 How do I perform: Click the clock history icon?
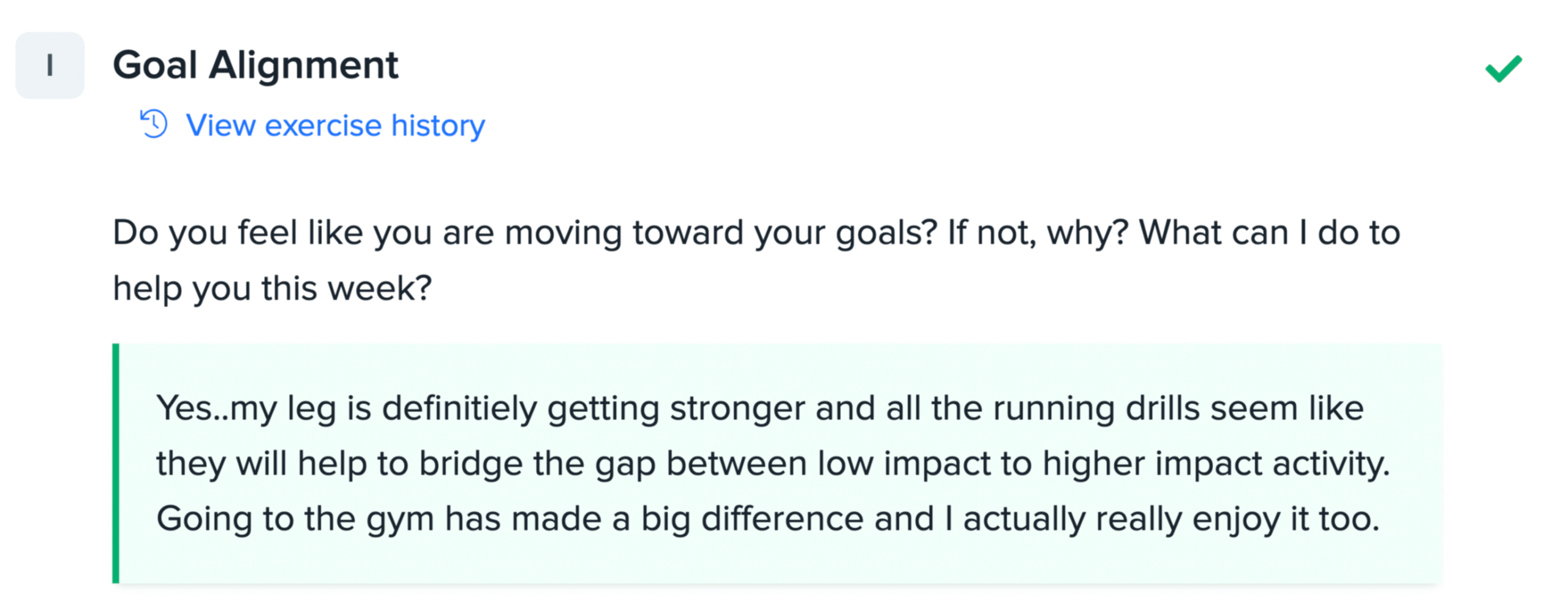pos(153,124)
